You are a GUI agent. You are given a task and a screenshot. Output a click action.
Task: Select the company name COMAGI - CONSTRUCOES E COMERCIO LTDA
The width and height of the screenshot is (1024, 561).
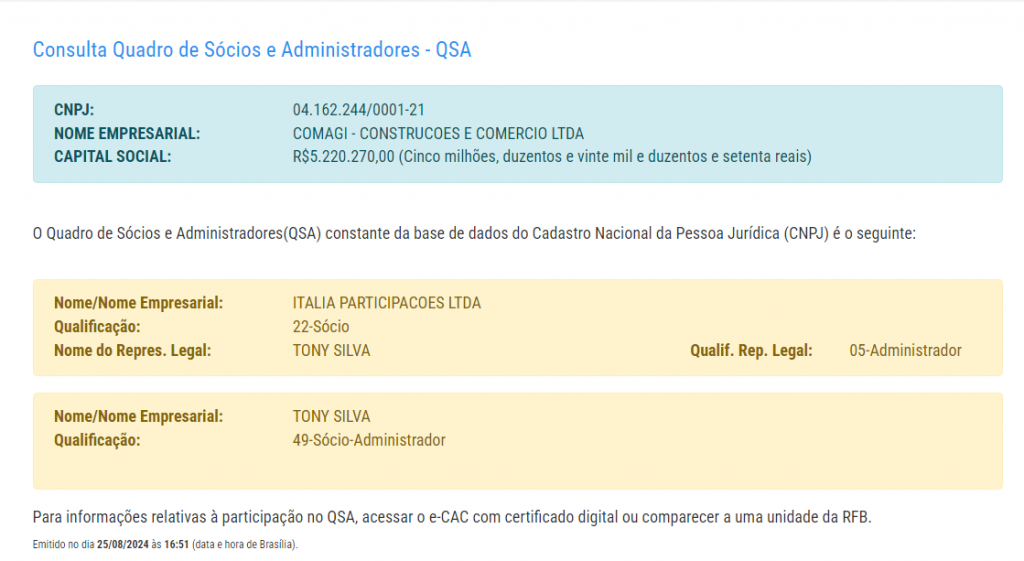click(438, 133)
